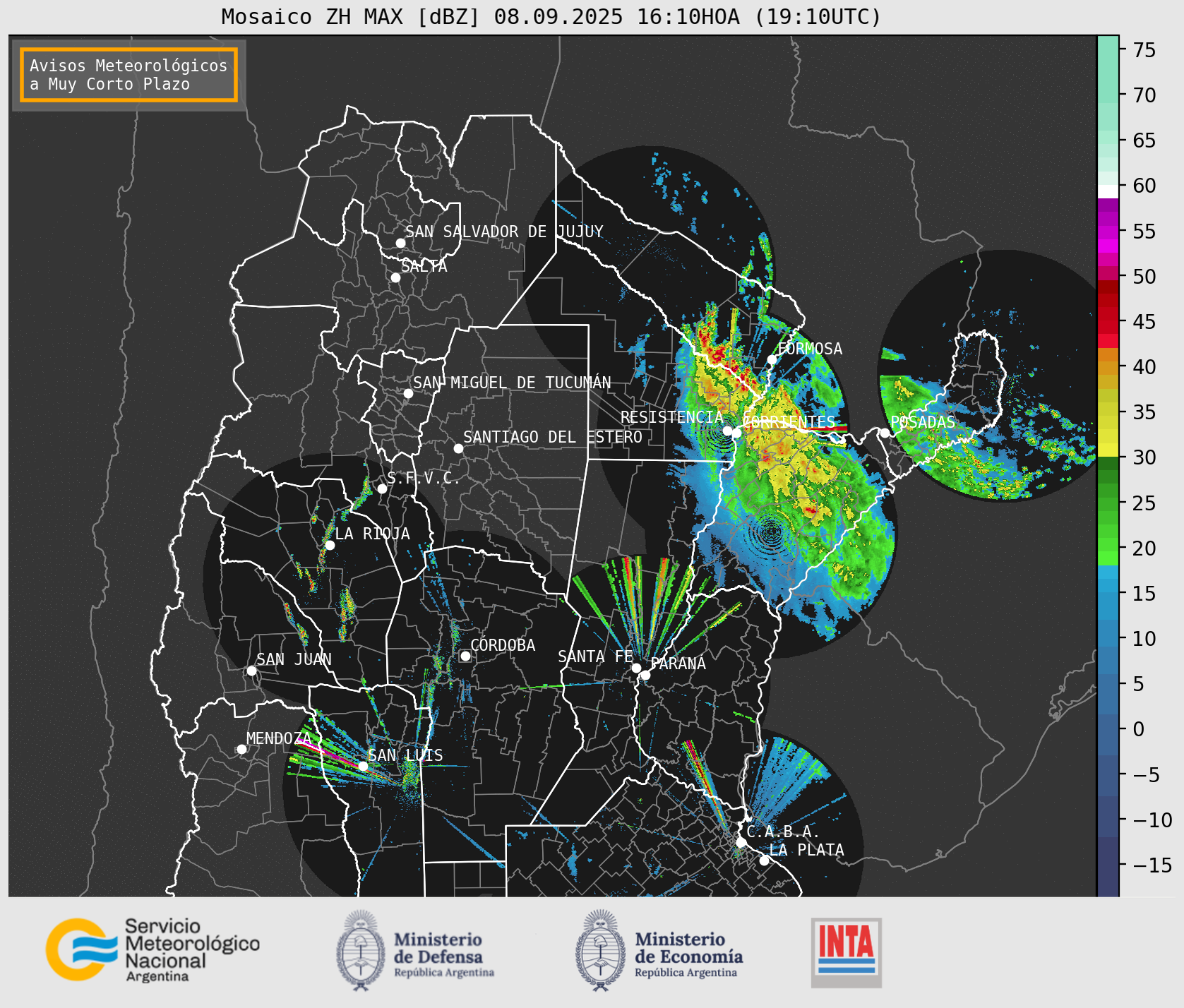Click the CÓRDOBA label text
Image resolution: width=1184 pixels, height=1008 pixels.
pyautogui.click(x=503, y=645)
